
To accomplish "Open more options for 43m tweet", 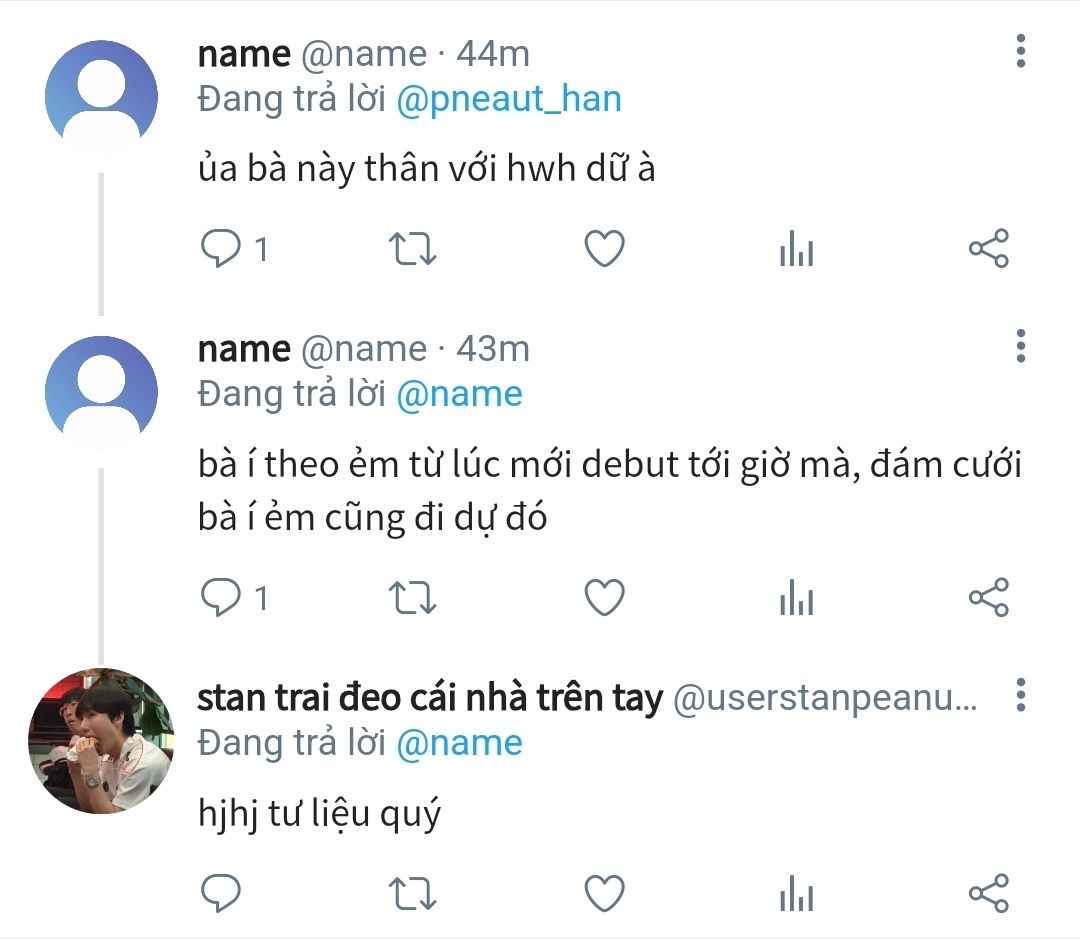I will point(1020,345).
